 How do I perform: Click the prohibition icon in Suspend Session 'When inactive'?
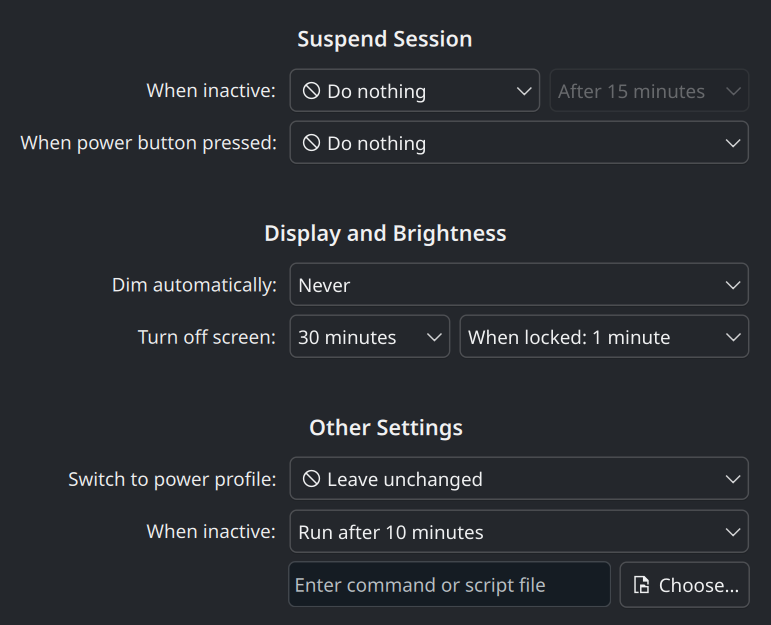tap(311, 91)
